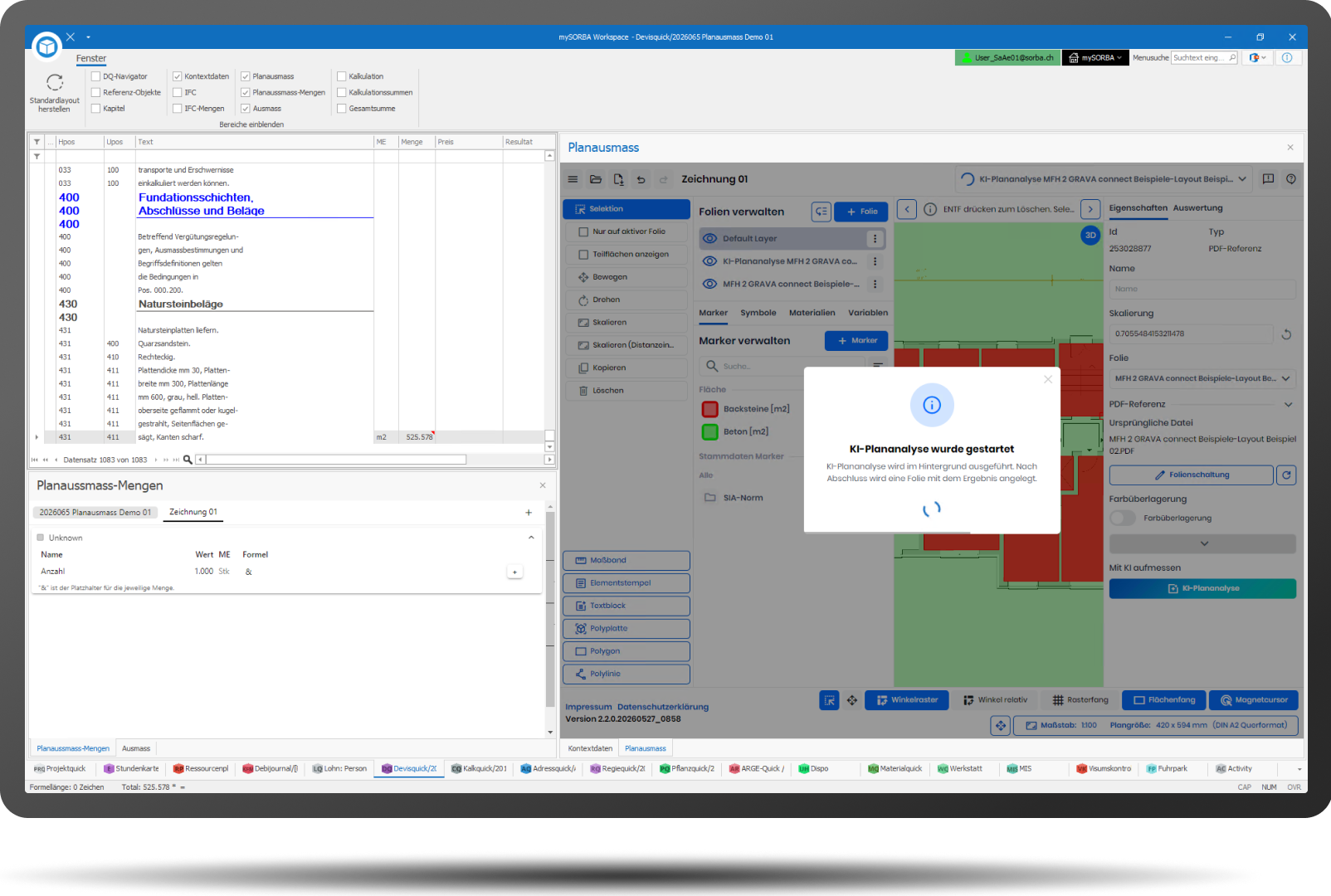The width and height of the screenshot is (1331, 896).
Task: Click the + Marker button
Action: click(857, 341)
